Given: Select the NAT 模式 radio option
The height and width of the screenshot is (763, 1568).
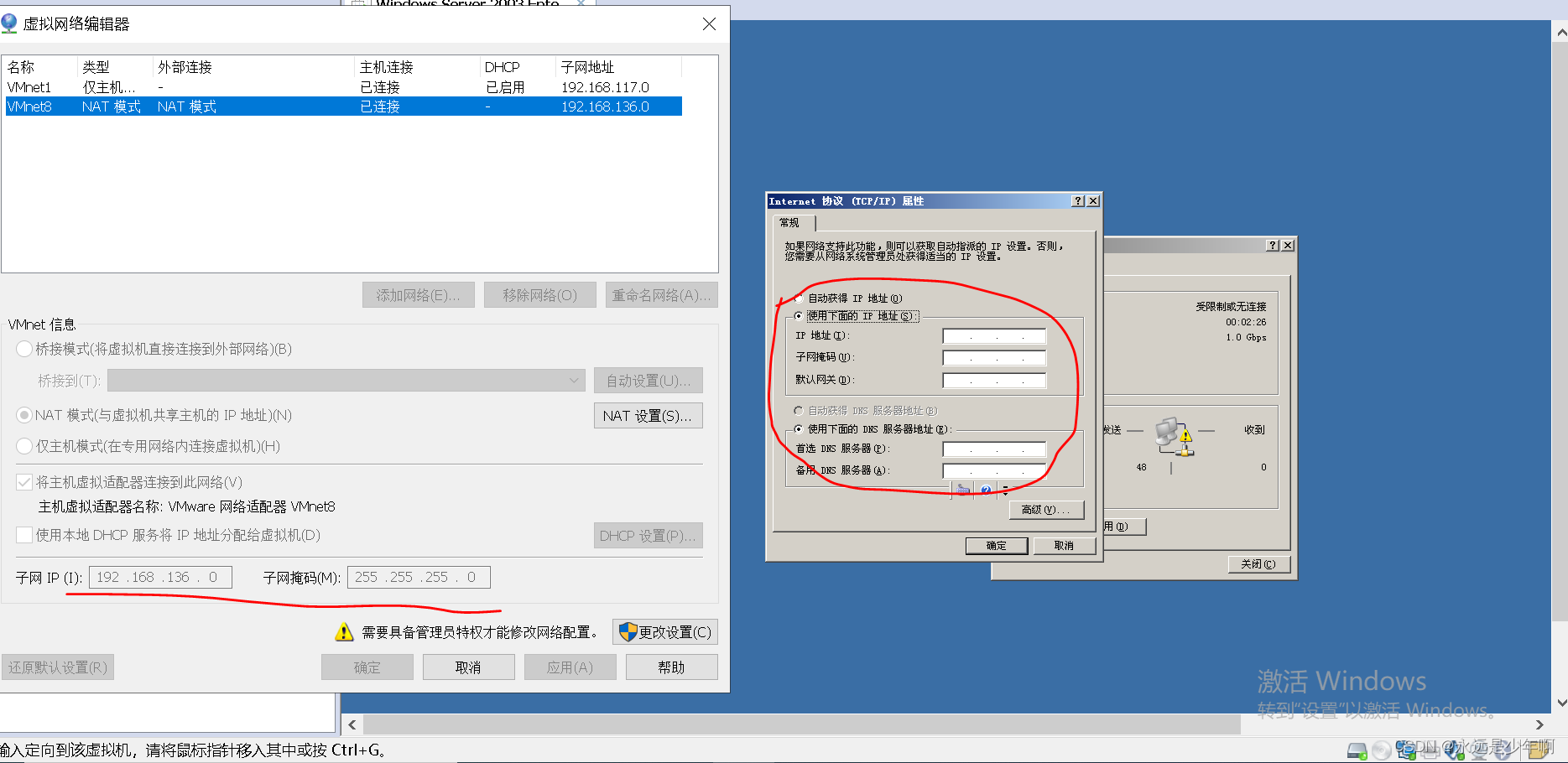Looking at the screenshot, I should pyautogui.click(x=24, y=415).
